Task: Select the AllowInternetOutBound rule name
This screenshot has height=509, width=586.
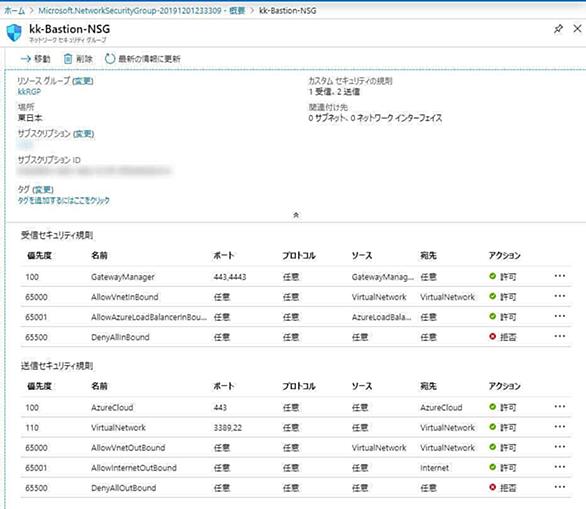Action: [x=133, y=468]
